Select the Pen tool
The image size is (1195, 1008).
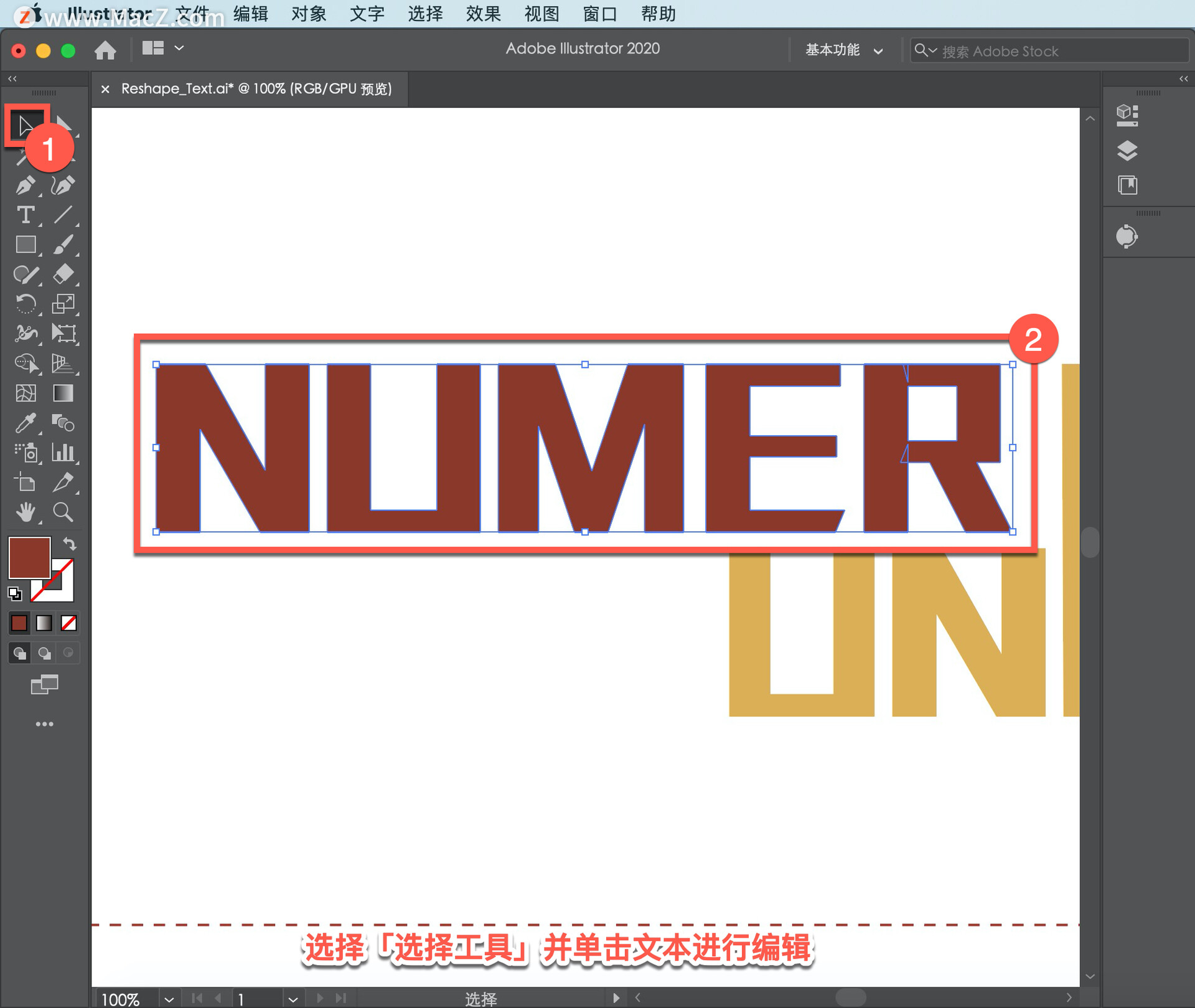[x=25, y=185]
